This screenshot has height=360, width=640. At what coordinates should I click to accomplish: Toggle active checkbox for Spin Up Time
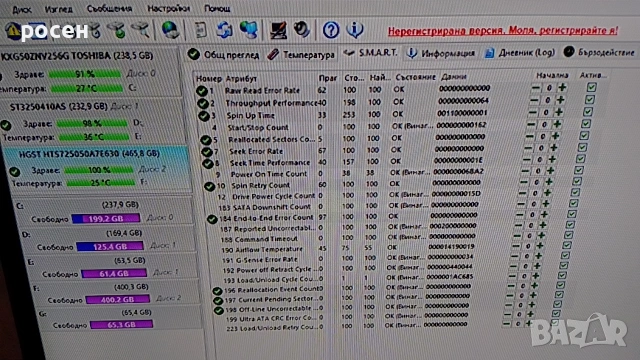tap(588, 111)
